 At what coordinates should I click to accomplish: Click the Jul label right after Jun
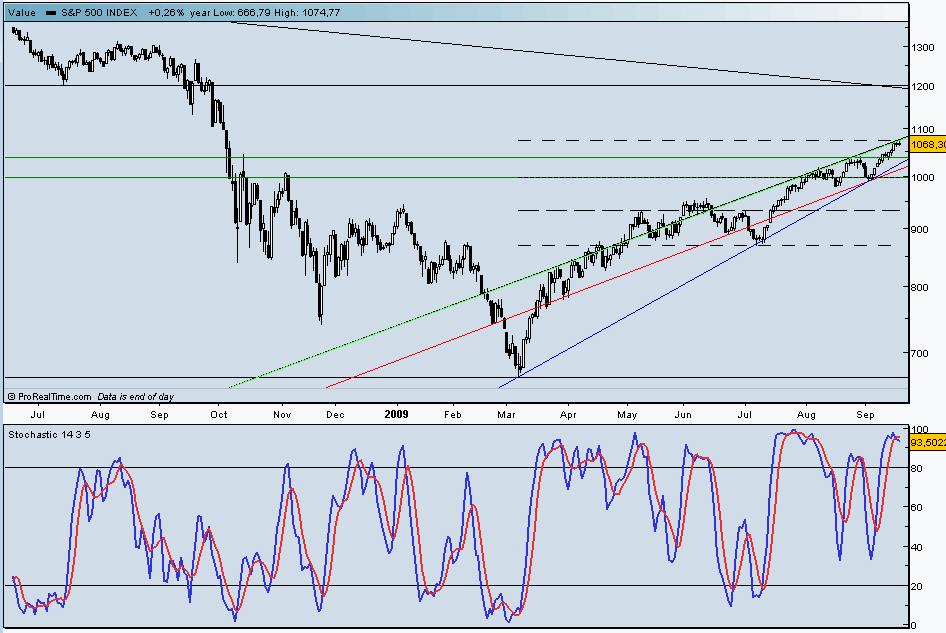(x=744, y=415)
